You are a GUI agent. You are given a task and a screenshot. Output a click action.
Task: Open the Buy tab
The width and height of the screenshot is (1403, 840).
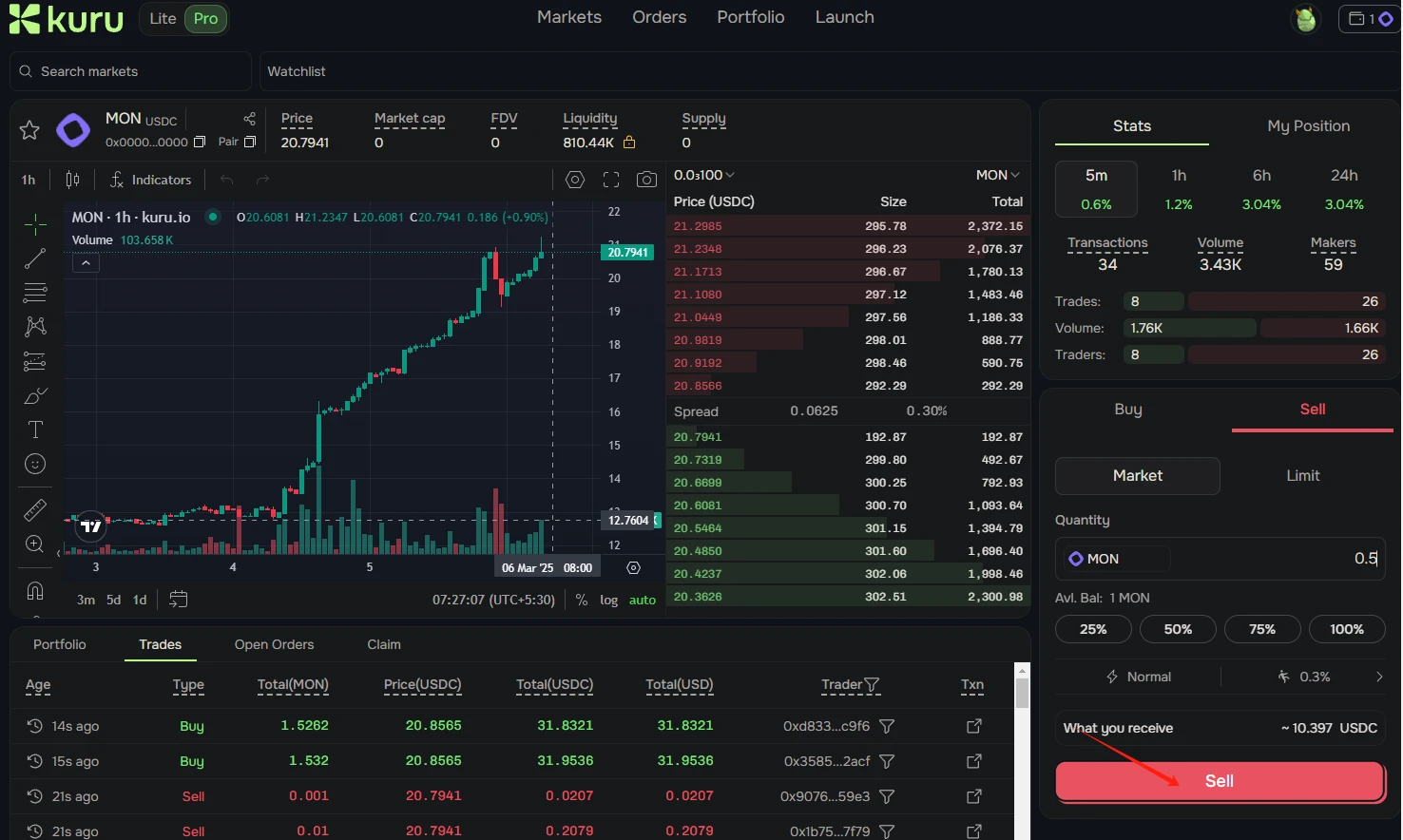tap(1128, 410)
